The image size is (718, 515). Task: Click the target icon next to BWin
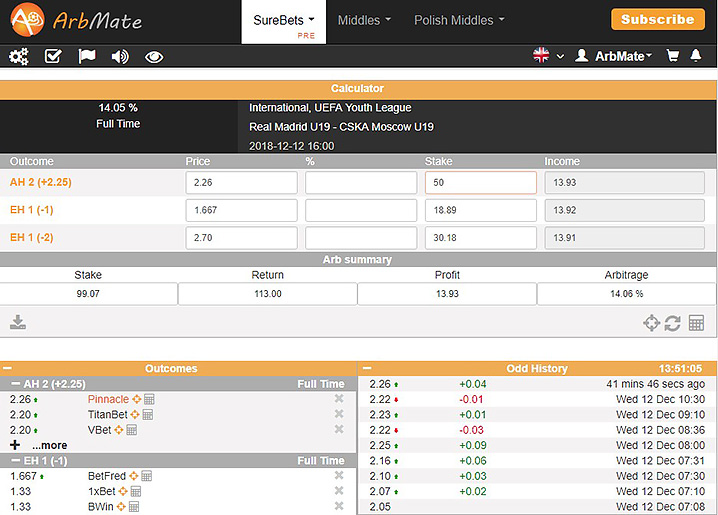click(x=121, y=507)
